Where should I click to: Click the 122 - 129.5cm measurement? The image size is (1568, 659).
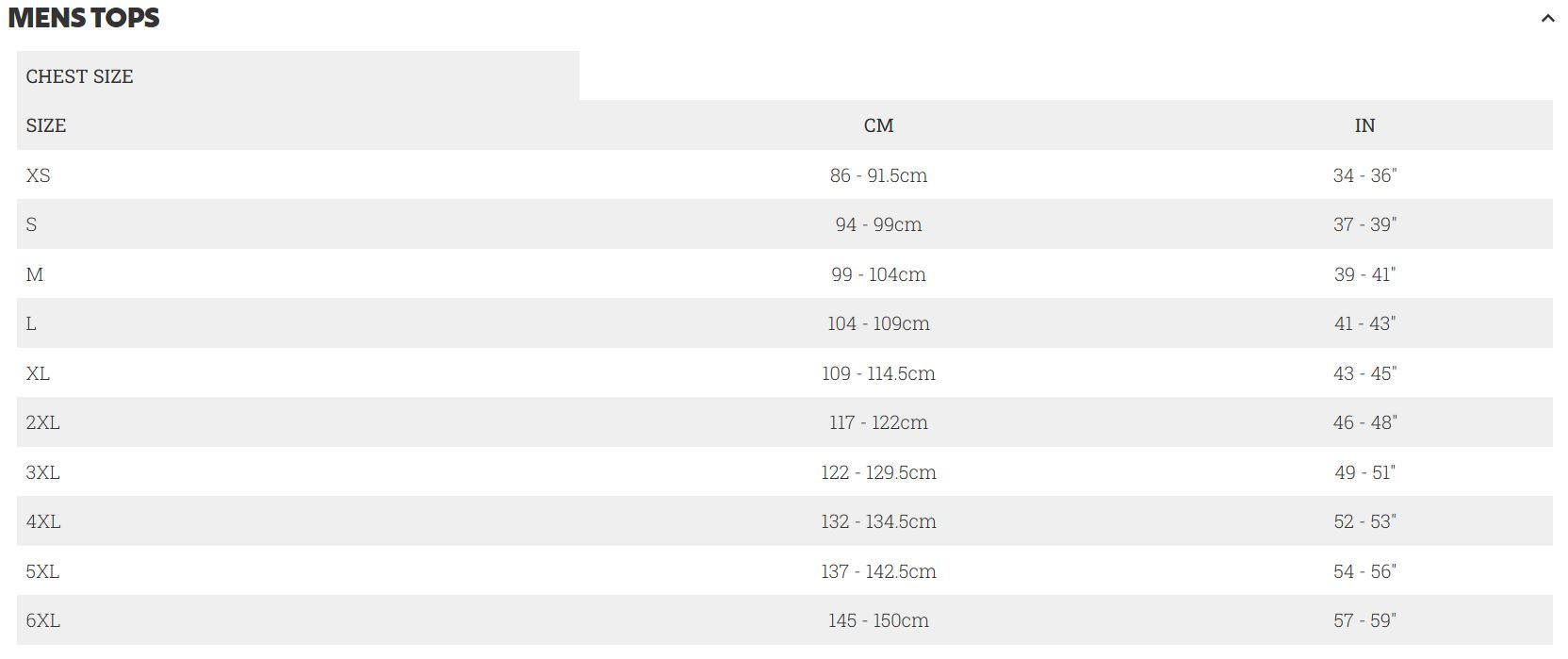(878, 472)
